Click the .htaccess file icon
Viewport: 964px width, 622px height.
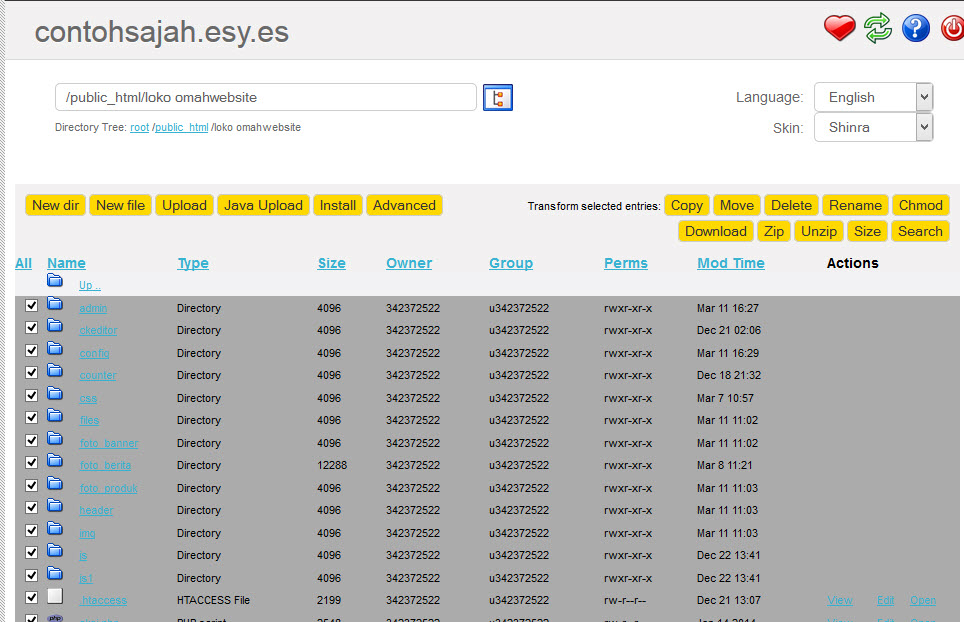click(x=55, y=596)
